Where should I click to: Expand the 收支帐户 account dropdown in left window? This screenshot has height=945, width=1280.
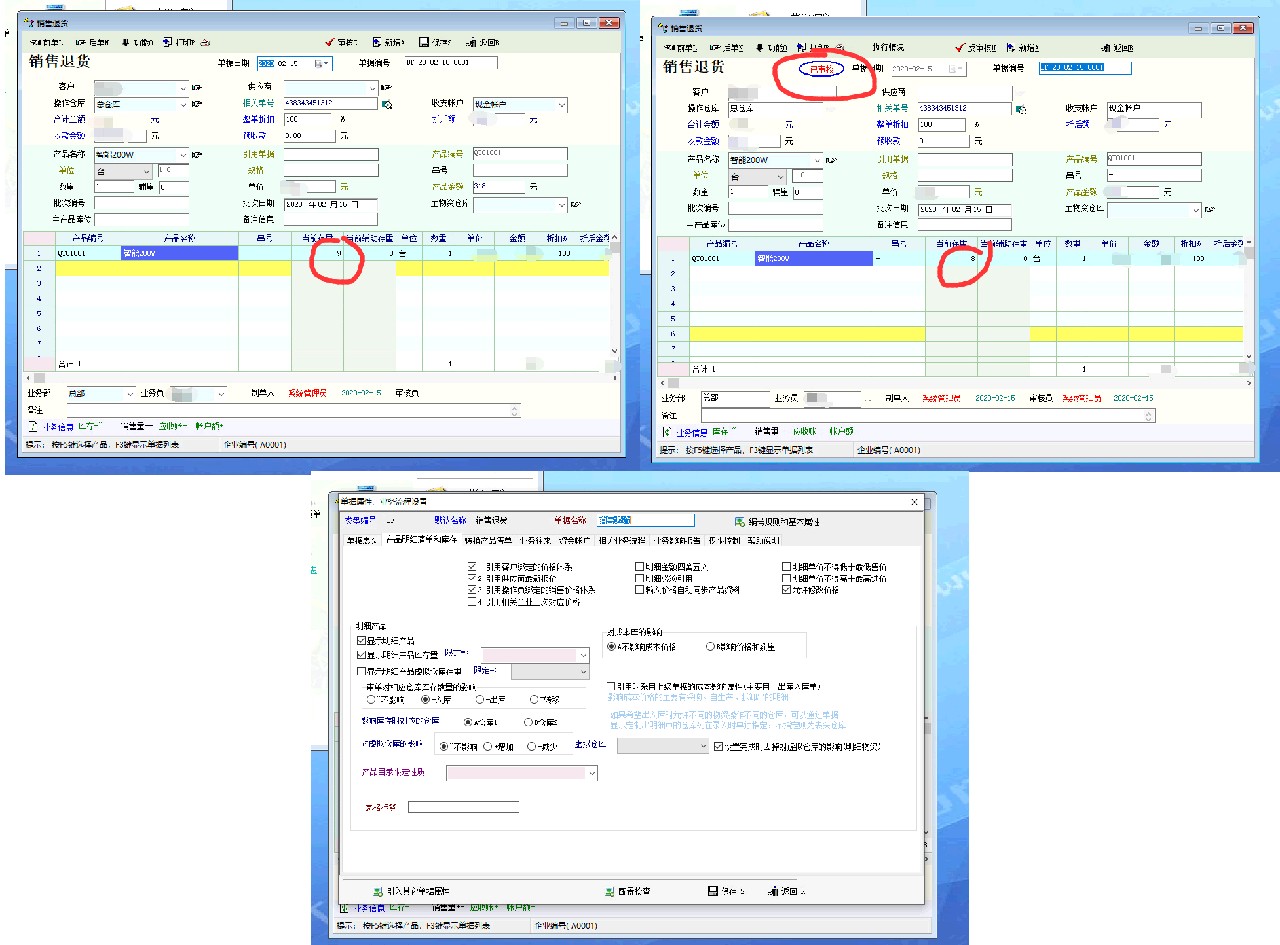pos(561,104)
